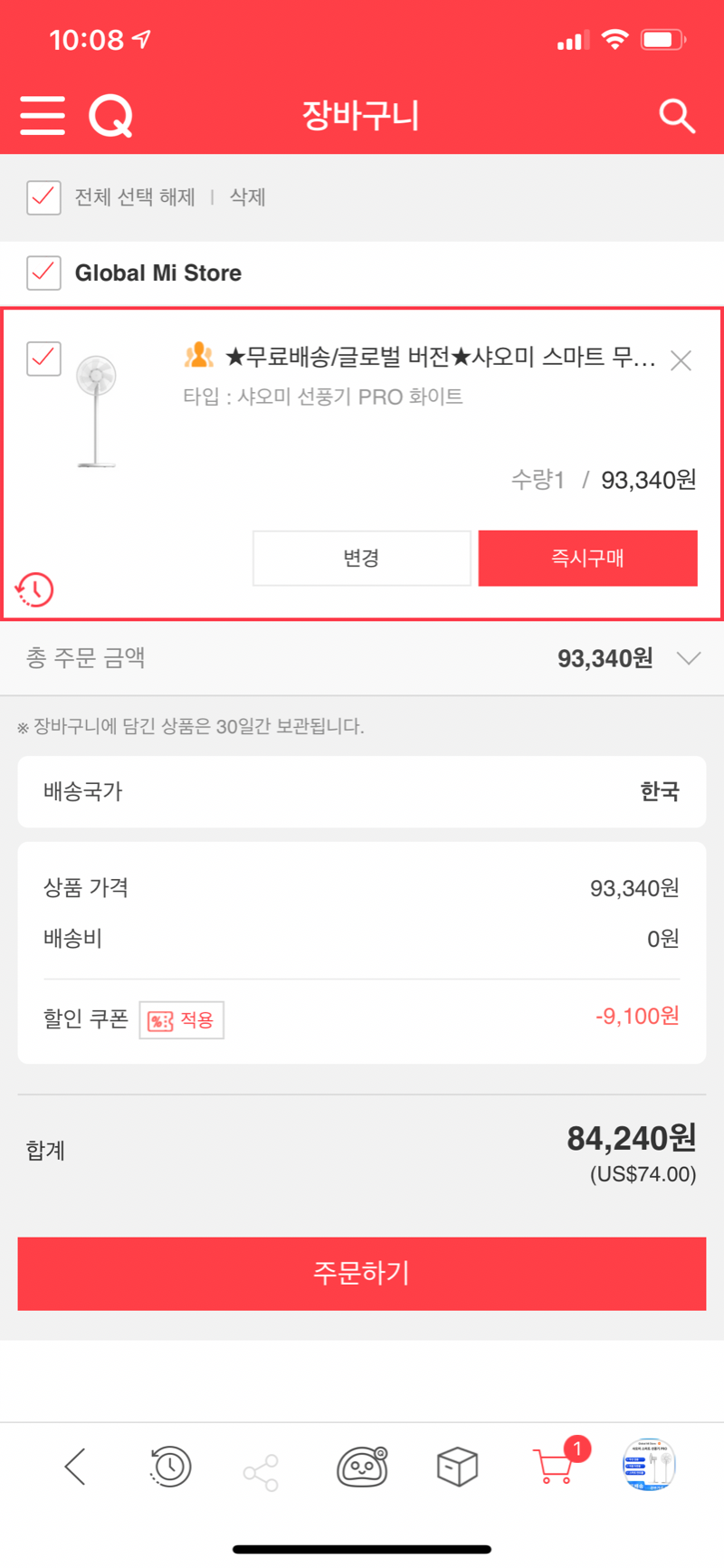Open search with magnifier icon

(x=677, y=116)
